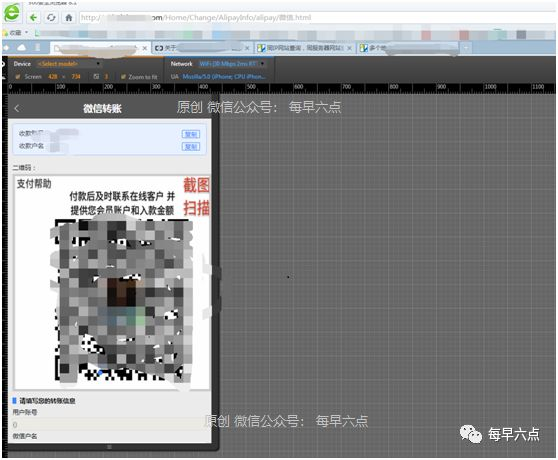Switch to the fourth tab 多个
The height and width of the screenshot is (460, 558).
click(x=407, y=48)
